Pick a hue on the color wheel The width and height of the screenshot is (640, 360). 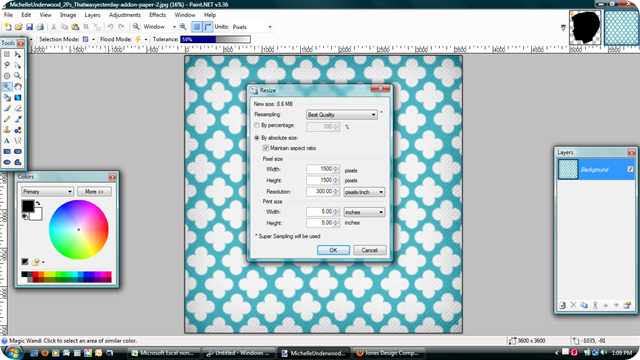(79, 229)
